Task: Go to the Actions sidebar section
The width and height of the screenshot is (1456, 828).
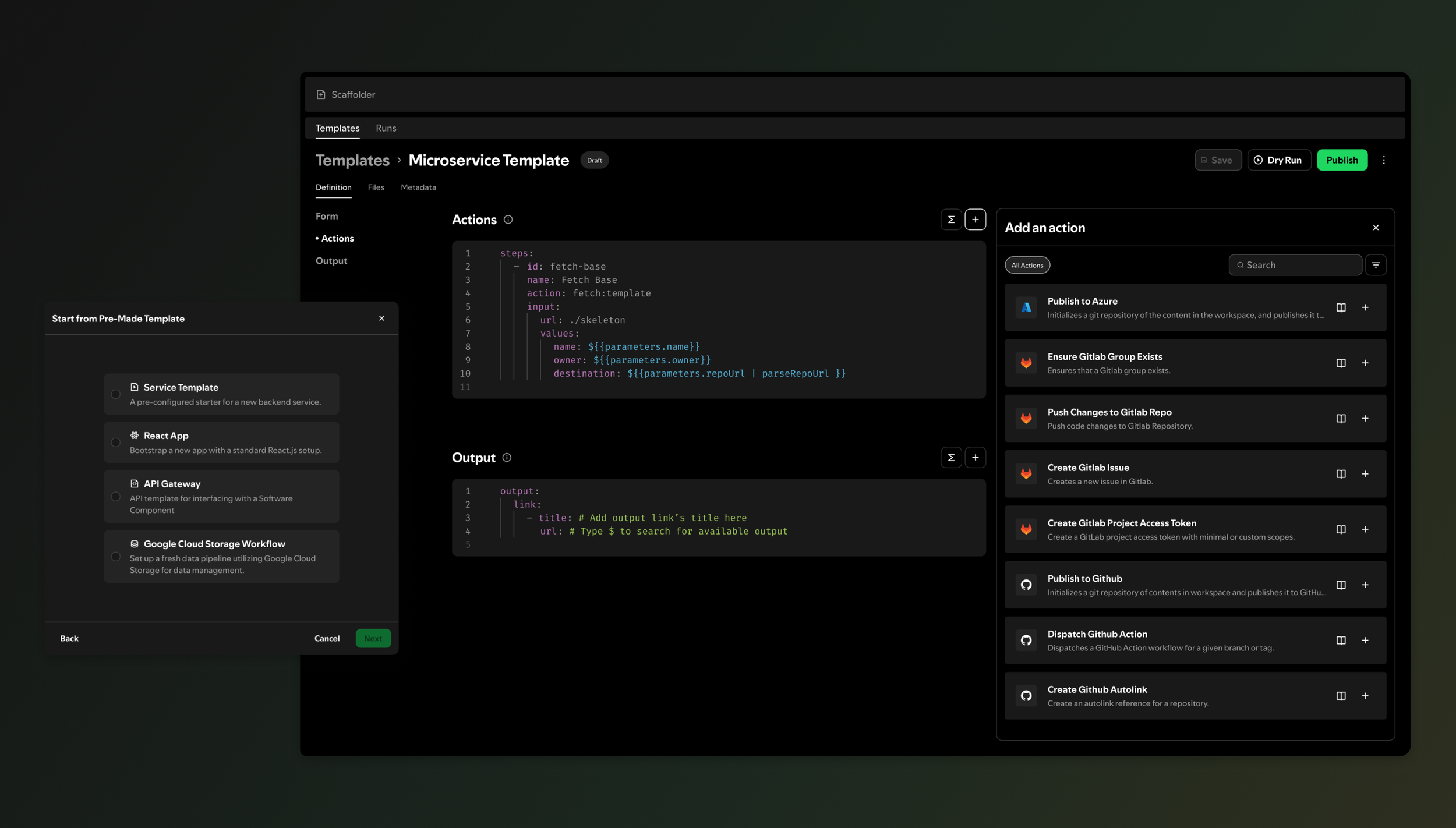Action: [335, 238]
